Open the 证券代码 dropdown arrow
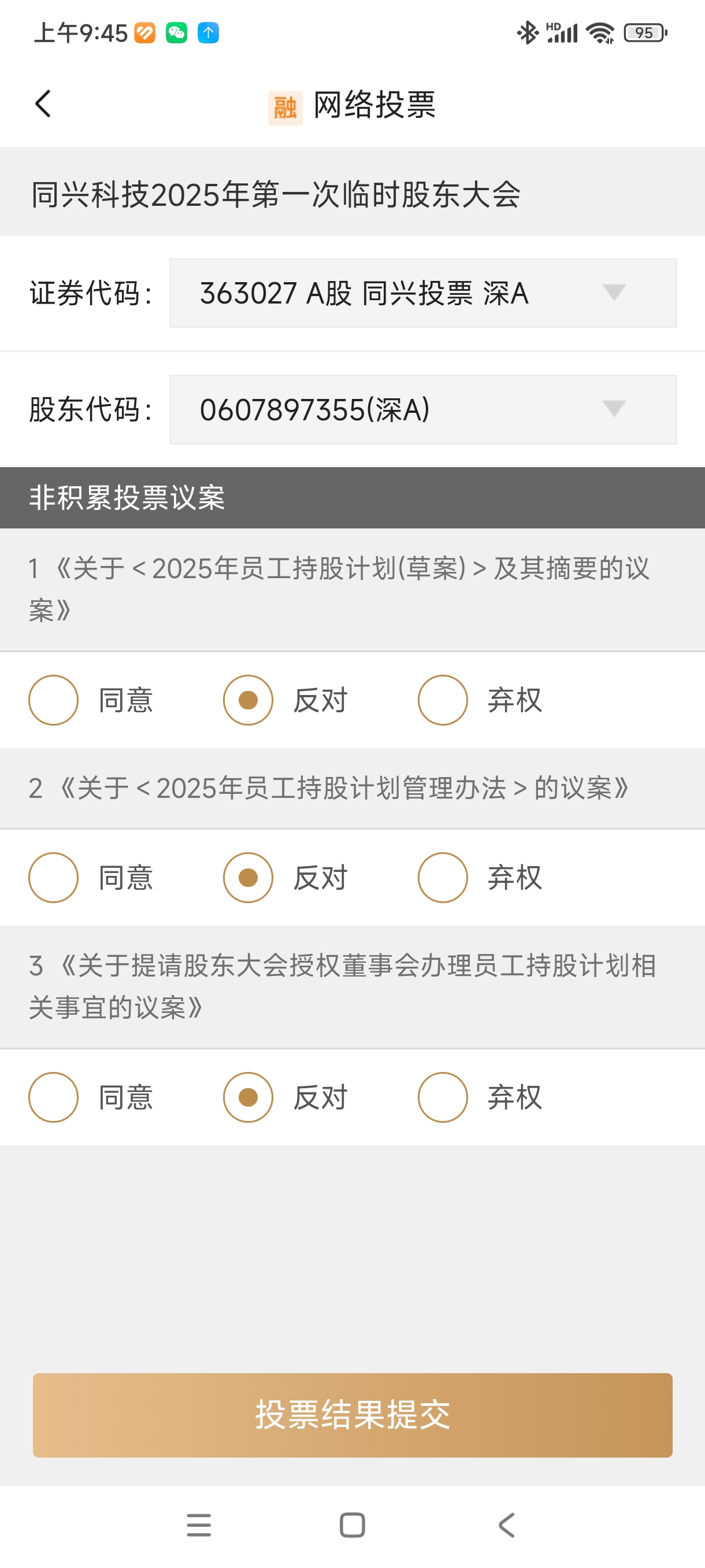 point(614,293)
